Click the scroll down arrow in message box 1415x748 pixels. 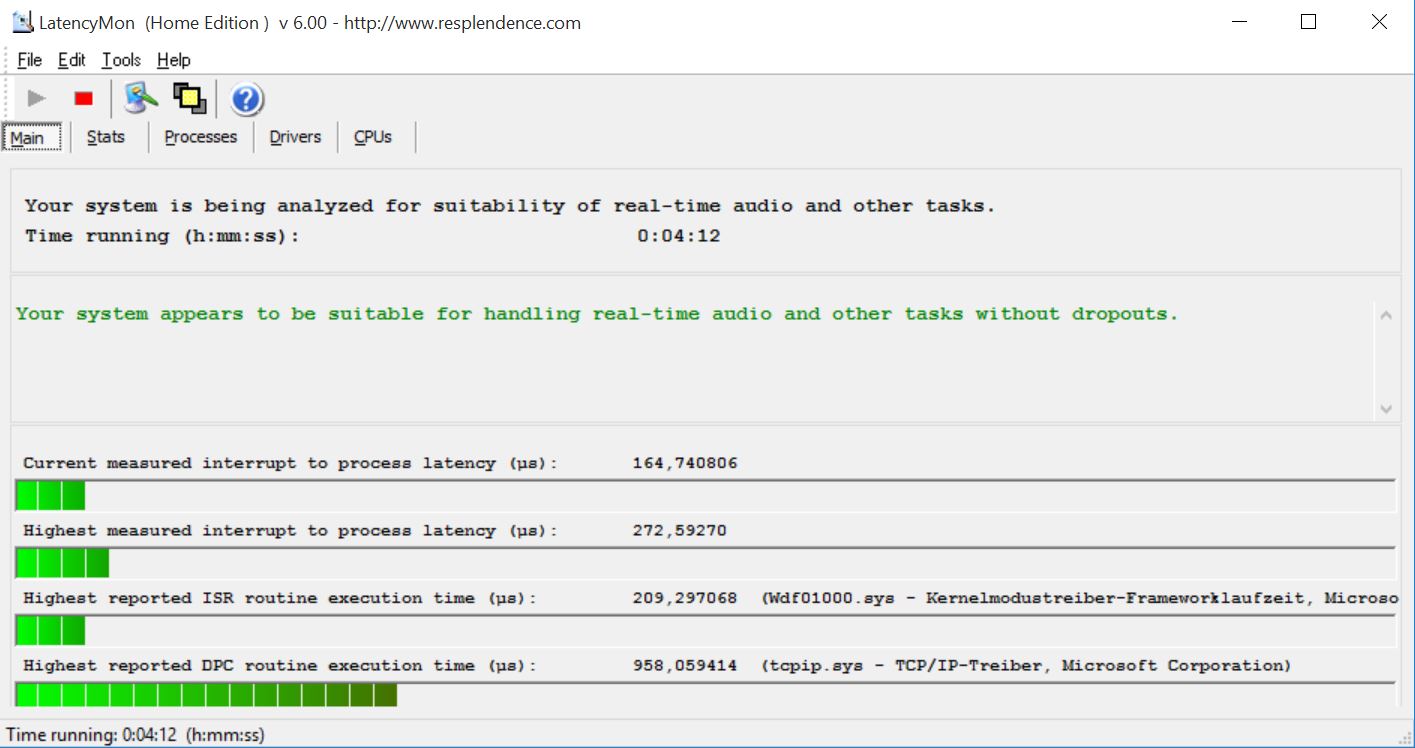pyautogui.click(x=1386, y=409)
